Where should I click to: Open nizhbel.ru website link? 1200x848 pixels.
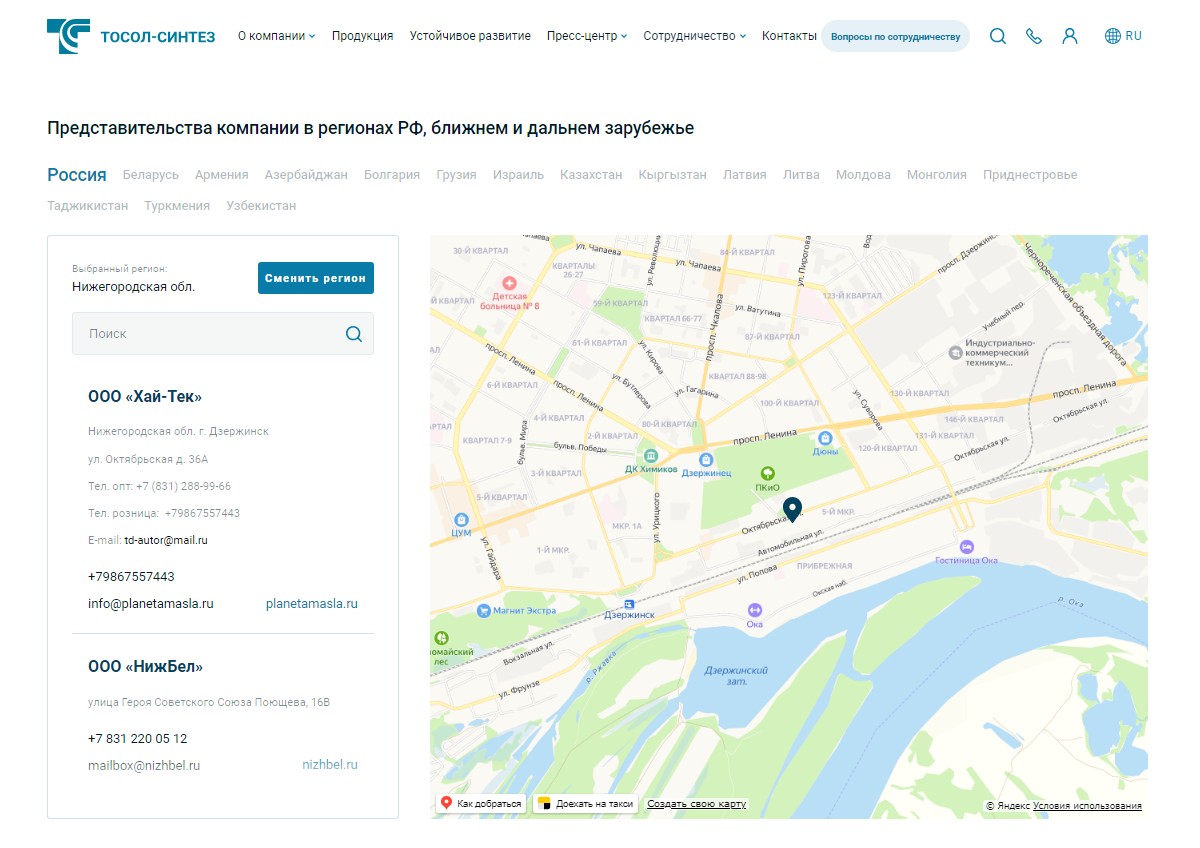pyautogui.click(x=330, y=765)
